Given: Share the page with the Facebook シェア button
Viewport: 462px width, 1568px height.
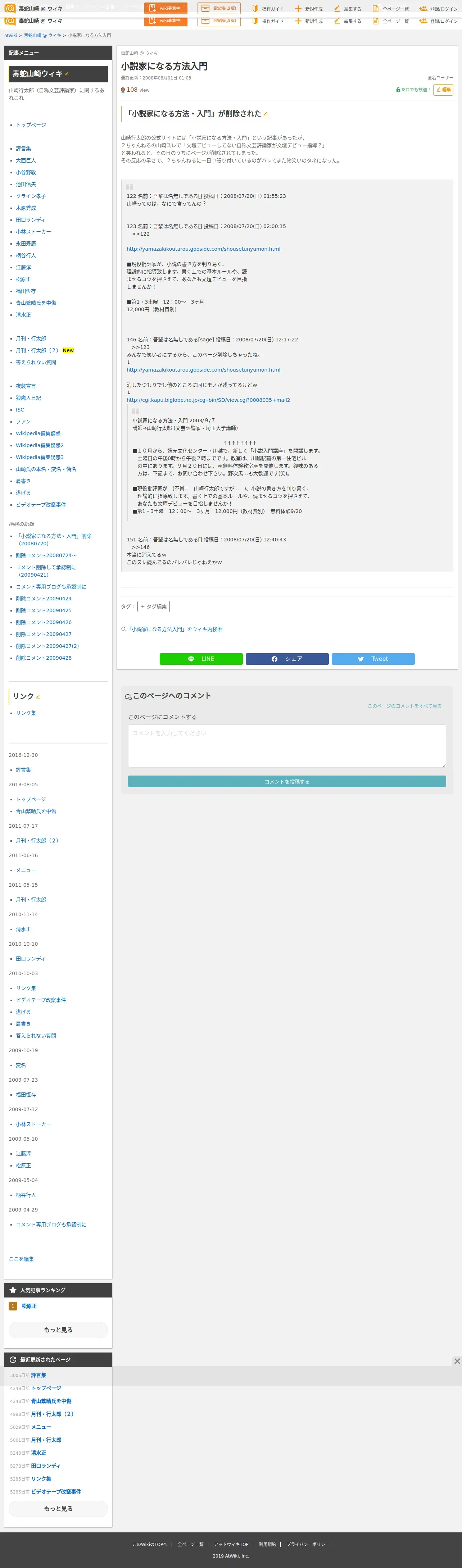Looking at the screenshot, I should coord(287,659).
